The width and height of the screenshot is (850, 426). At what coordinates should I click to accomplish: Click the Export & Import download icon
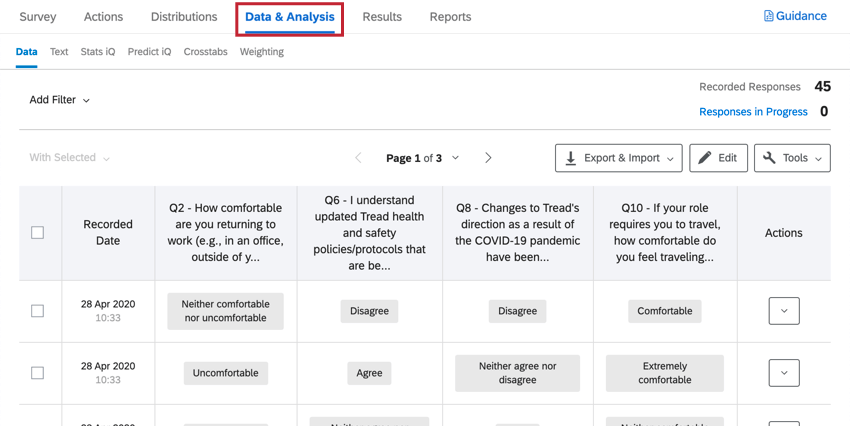click(x=571, y=158)
